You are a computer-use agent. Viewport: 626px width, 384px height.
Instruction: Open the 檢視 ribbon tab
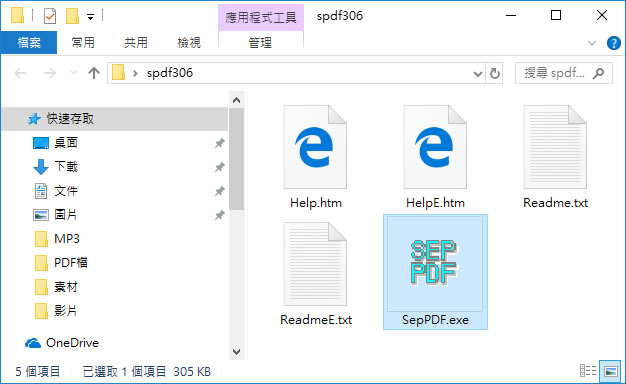pos(189,42)
